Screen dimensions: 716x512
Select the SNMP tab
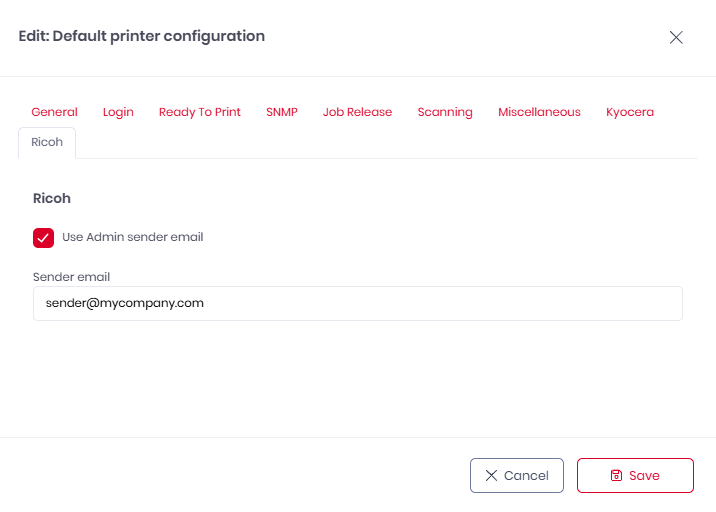(282, 112)
